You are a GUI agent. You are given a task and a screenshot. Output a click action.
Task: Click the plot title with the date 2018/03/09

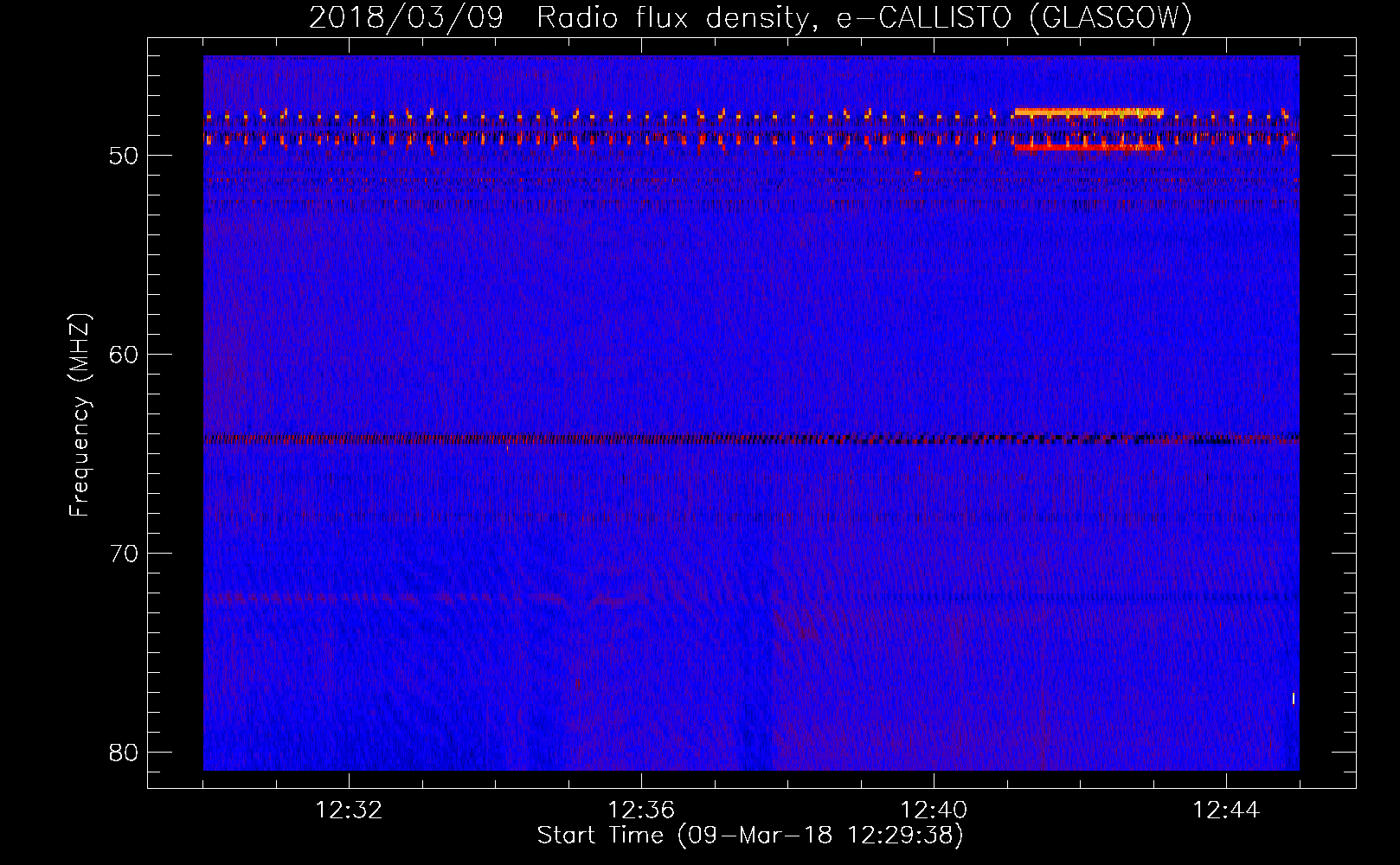coord(751,17)
